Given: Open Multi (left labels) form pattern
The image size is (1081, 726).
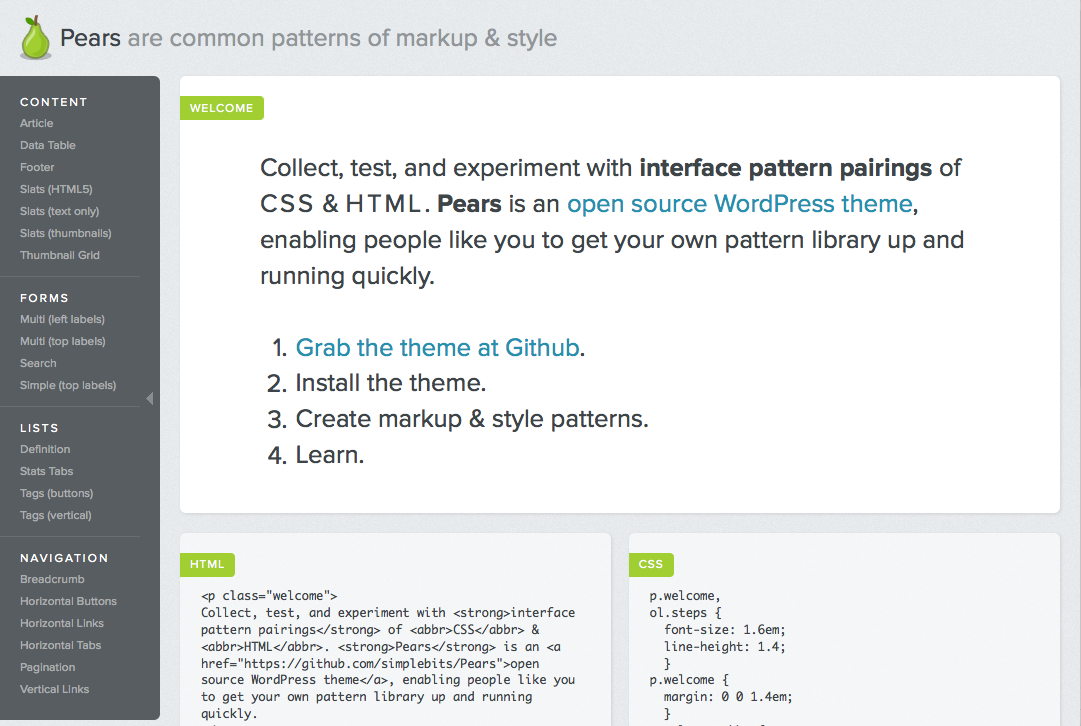Looking at the screenshot, I should tap(62, 319).
